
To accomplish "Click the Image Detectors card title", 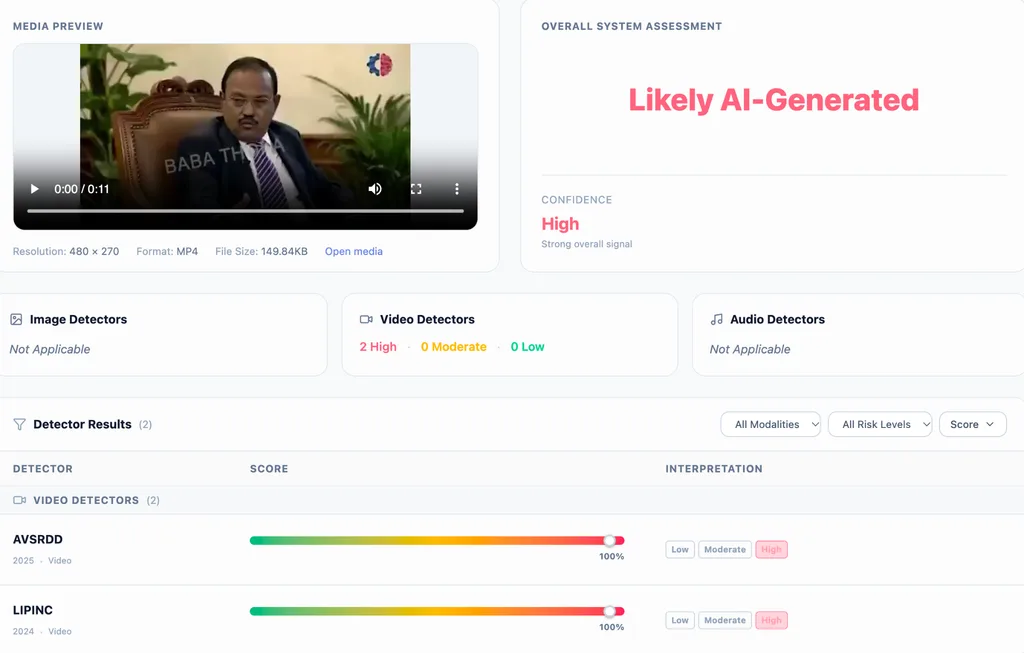I will coord(78,319).
